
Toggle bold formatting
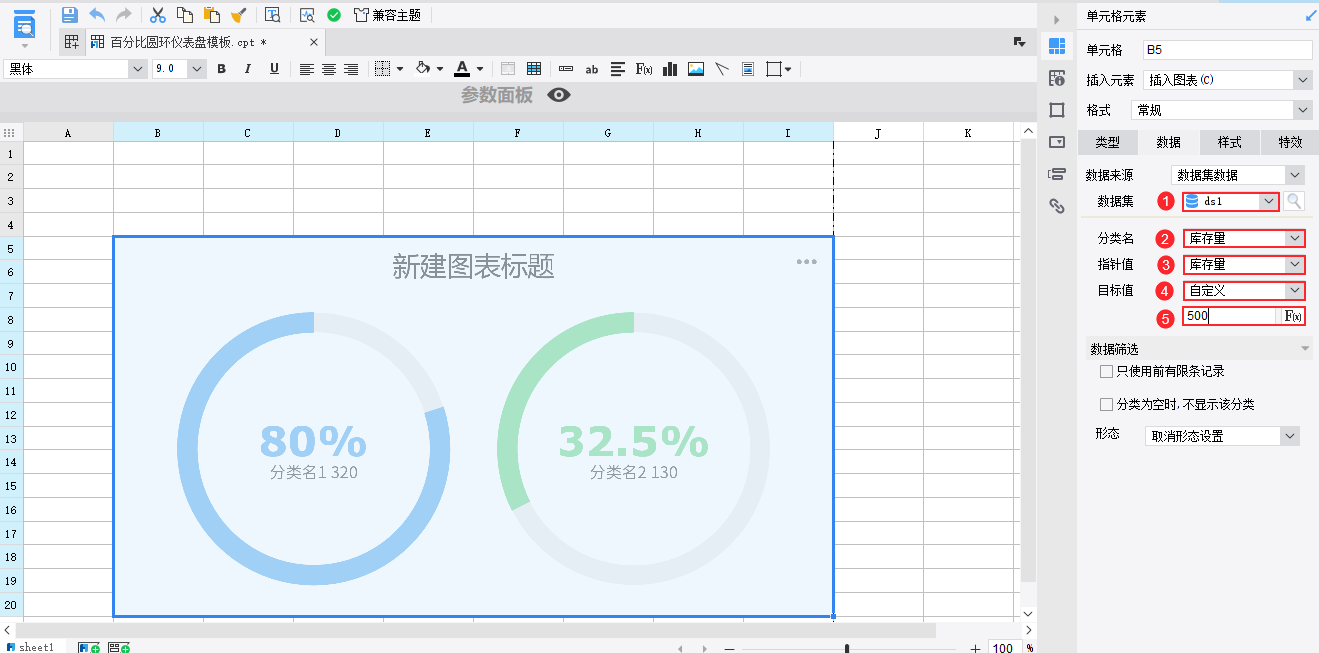coord(222,69)
